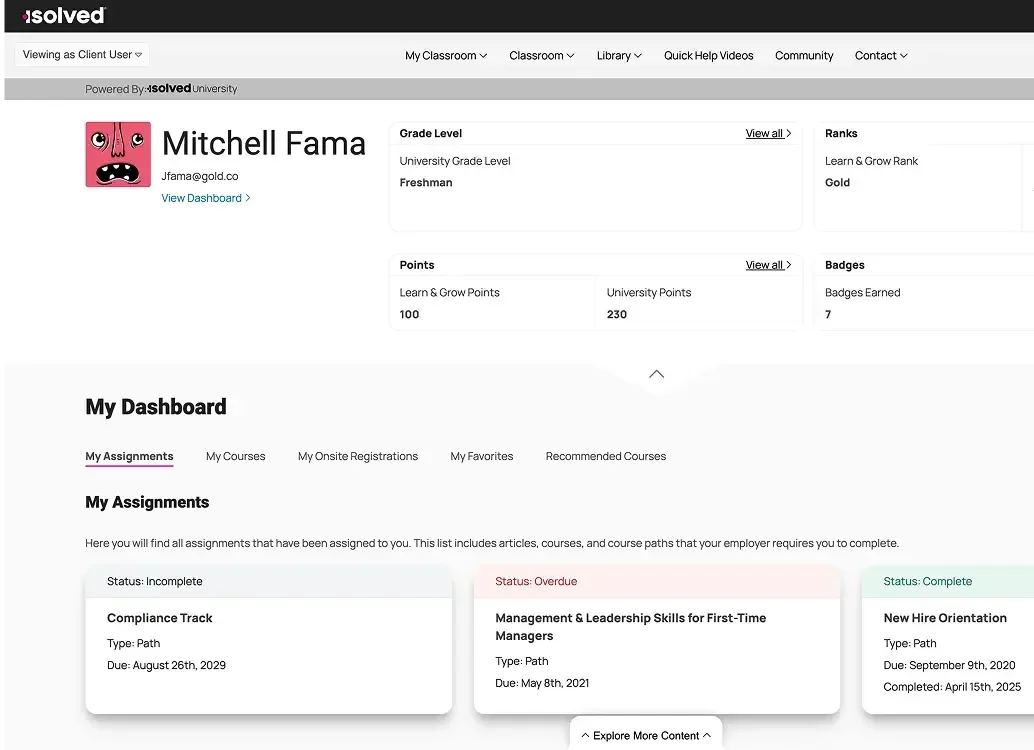Switch to the My Courses tab
1034x750 pixels.
pos(235,456)
